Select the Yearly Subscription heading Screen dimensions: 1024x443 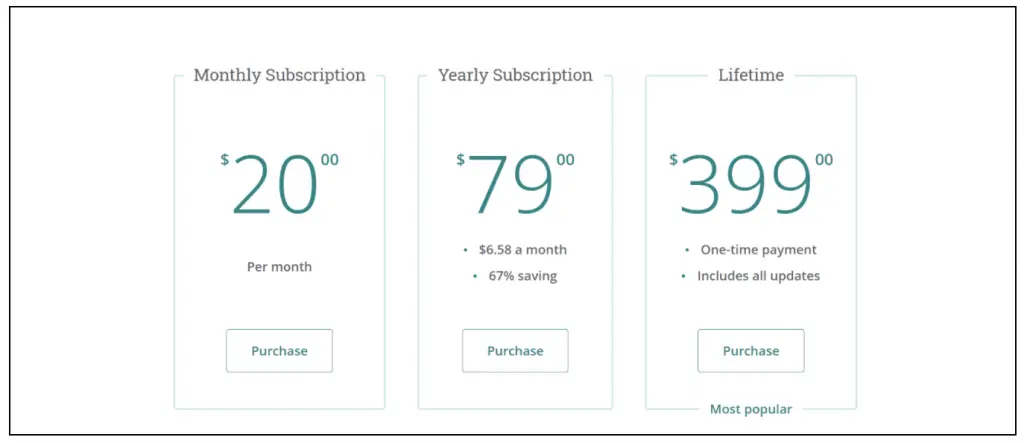tap(515, 75)
